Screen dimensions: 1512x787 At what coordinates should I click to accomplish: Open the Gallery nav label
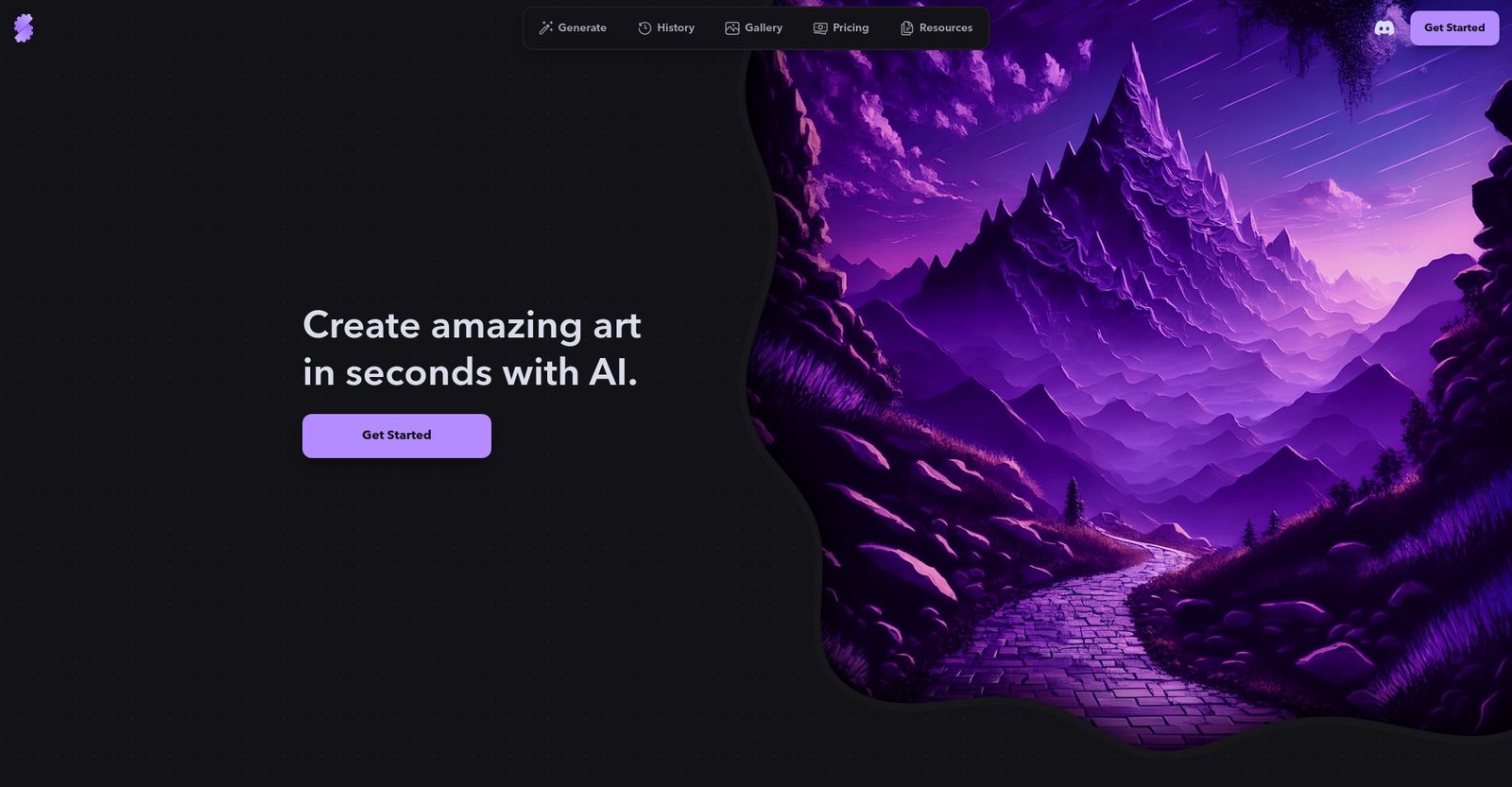coord(764,28)
